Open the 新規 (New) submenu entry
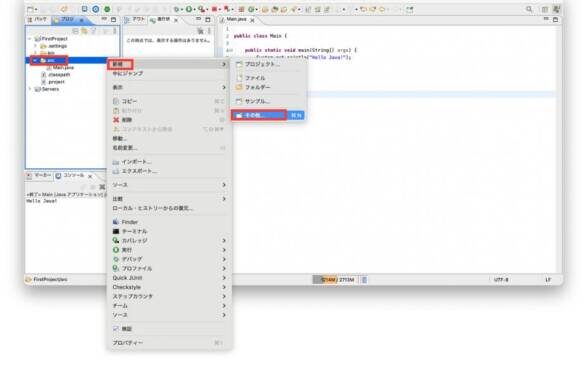The height and width of the screenshot is (368, 587). point(169,64)
